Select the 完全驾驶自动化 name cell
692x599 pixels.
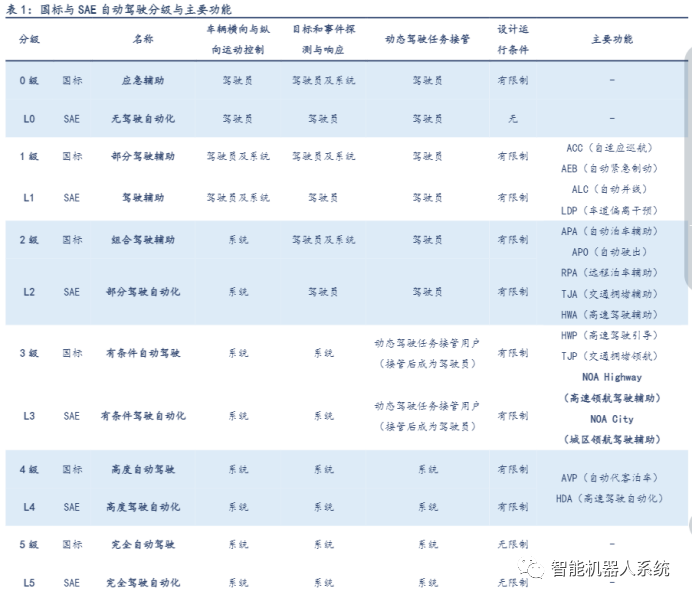(143, 583)
